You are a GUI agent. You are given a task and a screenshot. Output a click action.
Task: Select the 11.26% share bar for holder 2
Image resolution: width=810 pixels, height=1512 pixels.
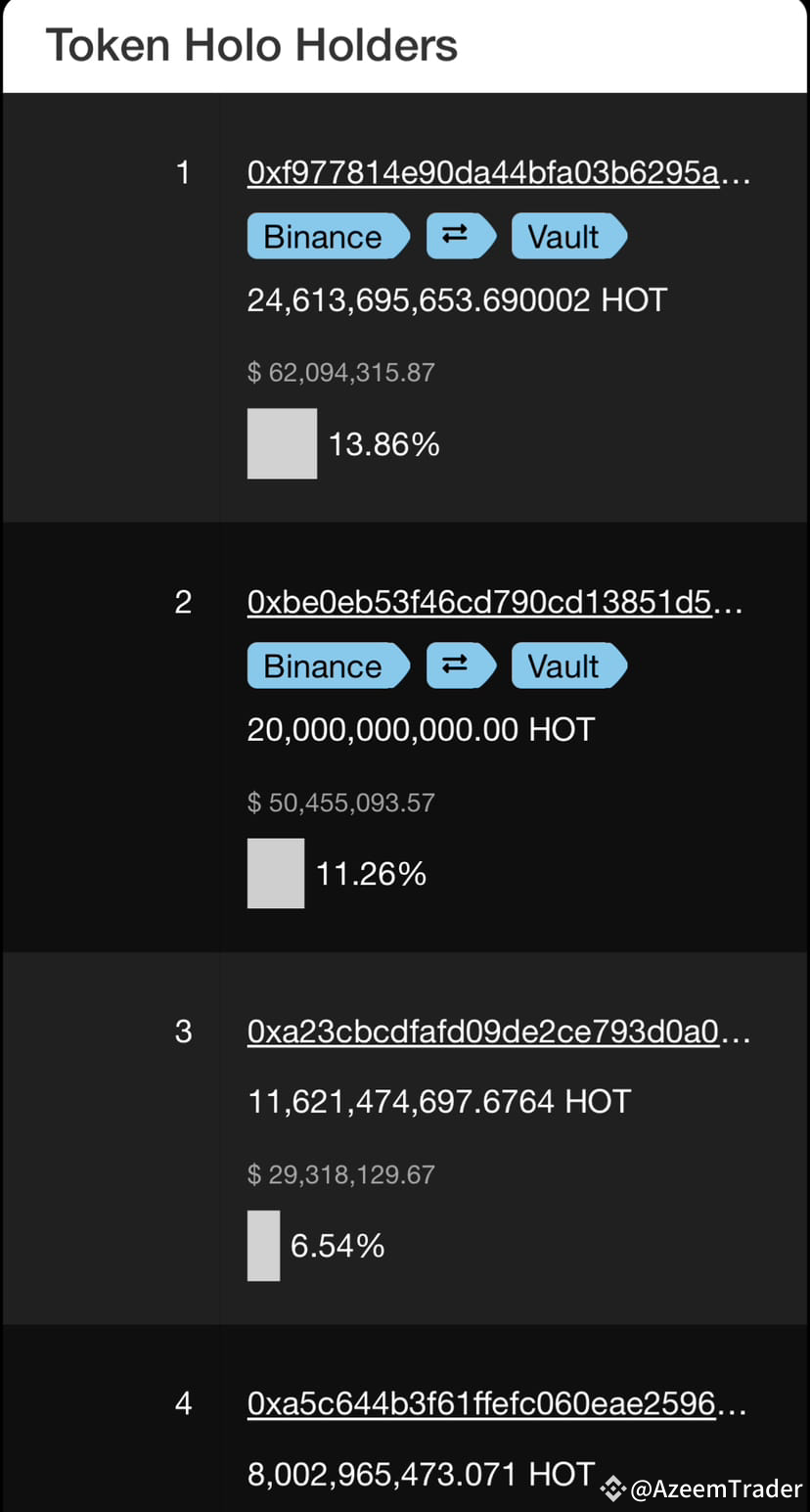click(x=276, y=873)
